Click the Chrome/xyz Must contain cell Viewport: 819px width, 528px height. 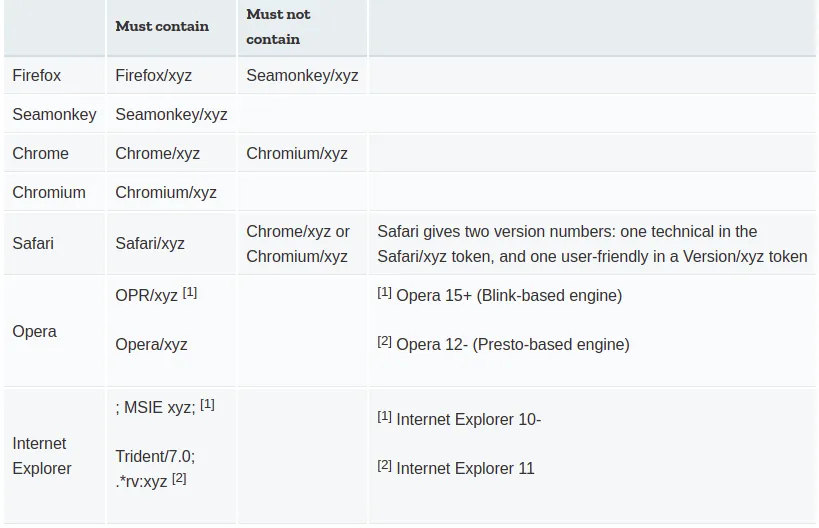coord(158,153)
